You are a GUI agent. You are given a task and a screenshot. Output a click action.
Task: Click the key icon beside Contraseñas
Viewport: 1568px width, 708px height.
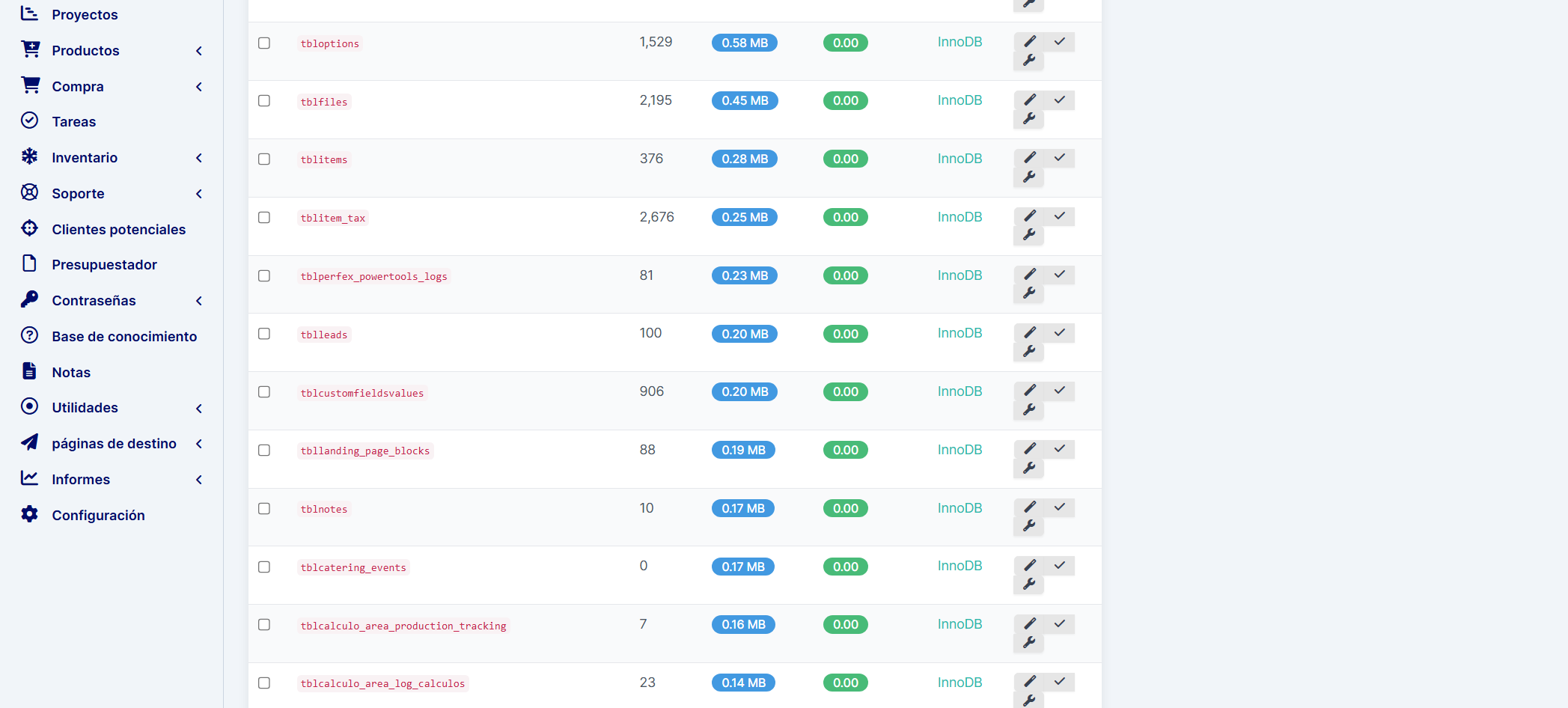[x=30, y=300]
